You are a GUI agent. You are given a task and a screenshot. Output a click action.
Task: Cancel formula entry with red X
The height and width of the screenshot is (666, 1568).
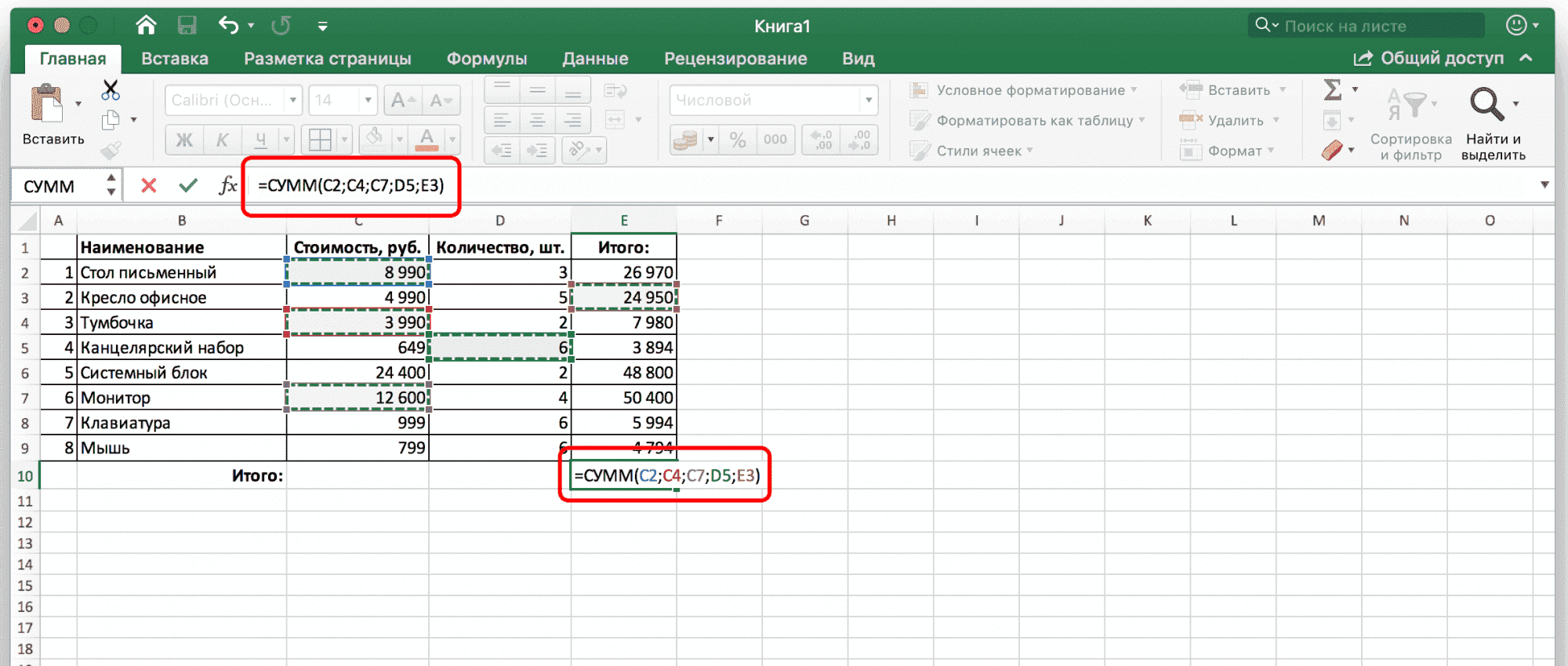pyautogui.click(x=148, y=186)
